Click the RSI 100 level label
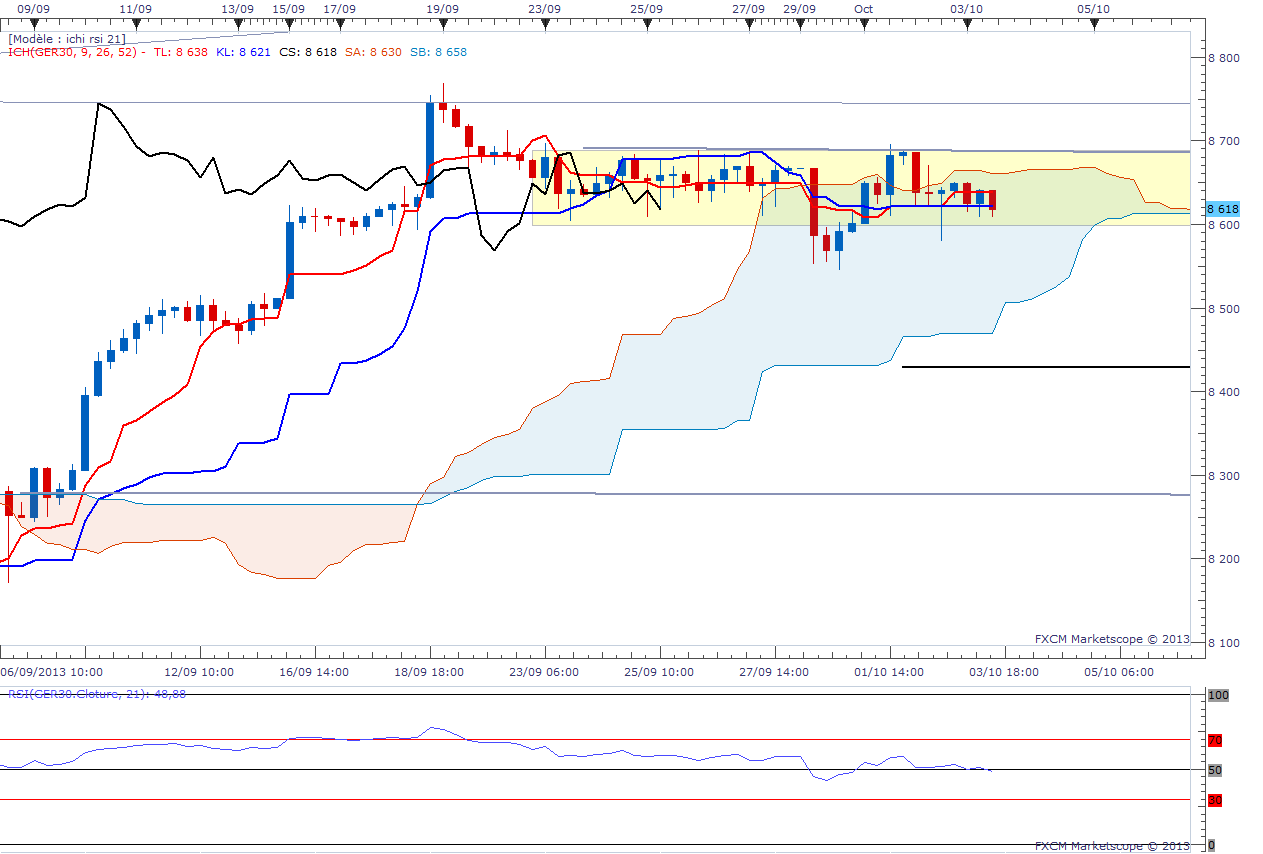The image size is (1263, 854). pos(1217,695)
